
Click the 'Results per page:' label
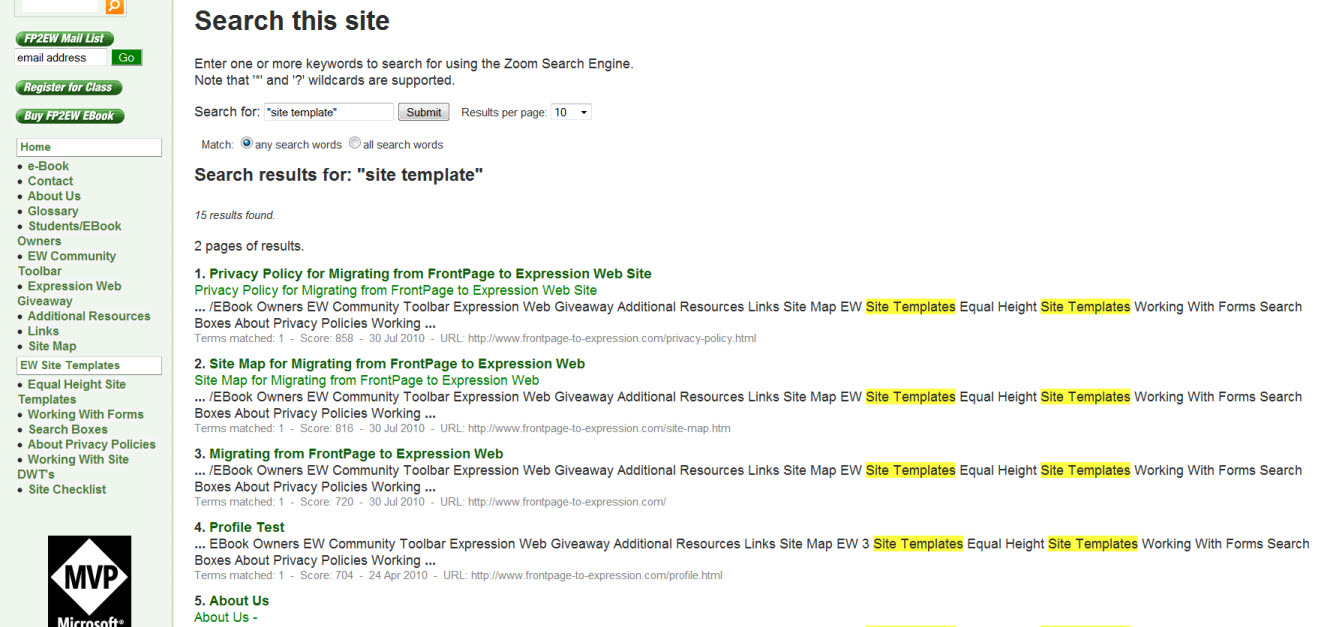tap(504, 113)
